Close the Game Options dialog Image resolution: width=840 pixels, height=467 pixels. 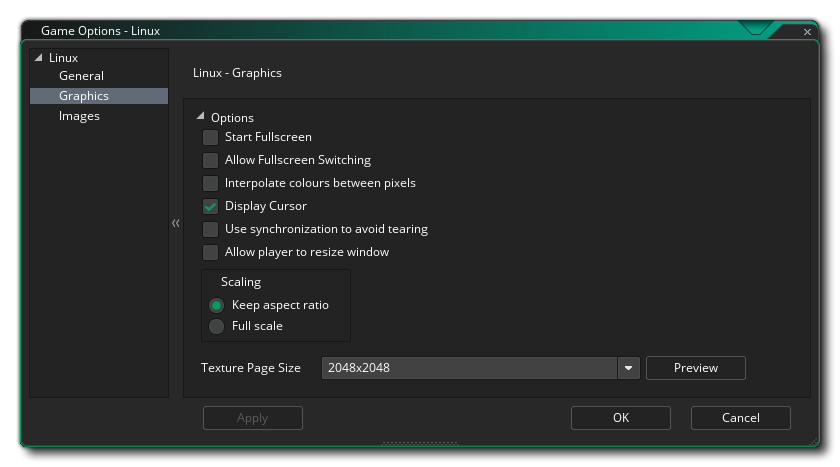(x=808, y=32)
